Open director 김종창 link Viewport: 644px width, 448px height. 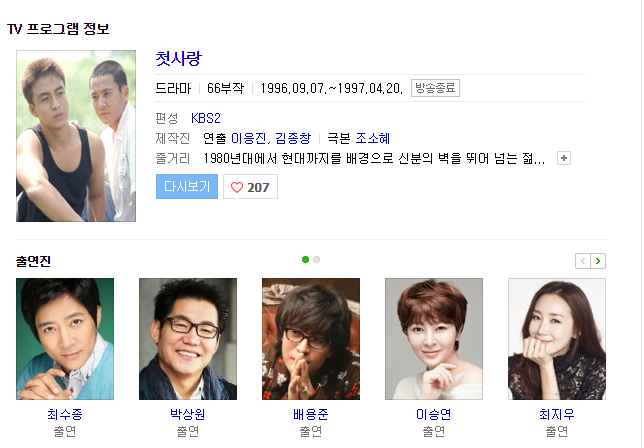point(293,138)
